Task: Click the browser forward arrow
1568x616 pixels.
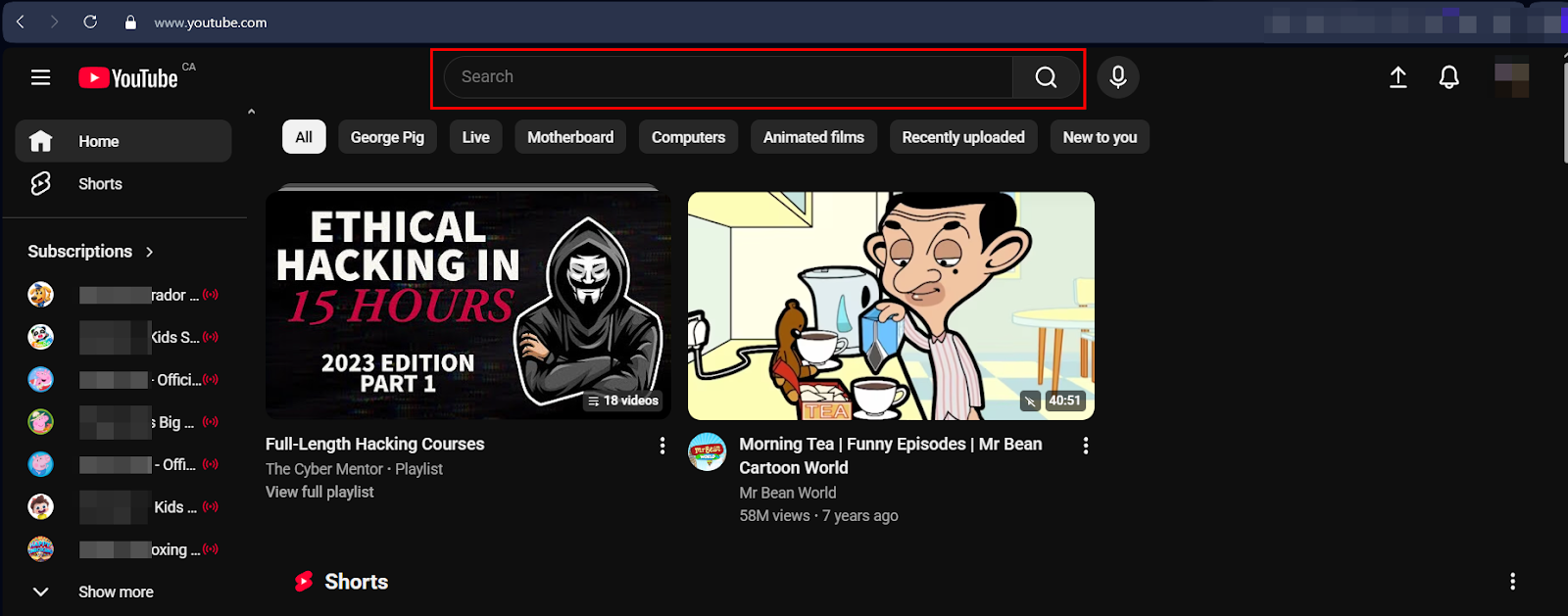Action: click(55, 22)
